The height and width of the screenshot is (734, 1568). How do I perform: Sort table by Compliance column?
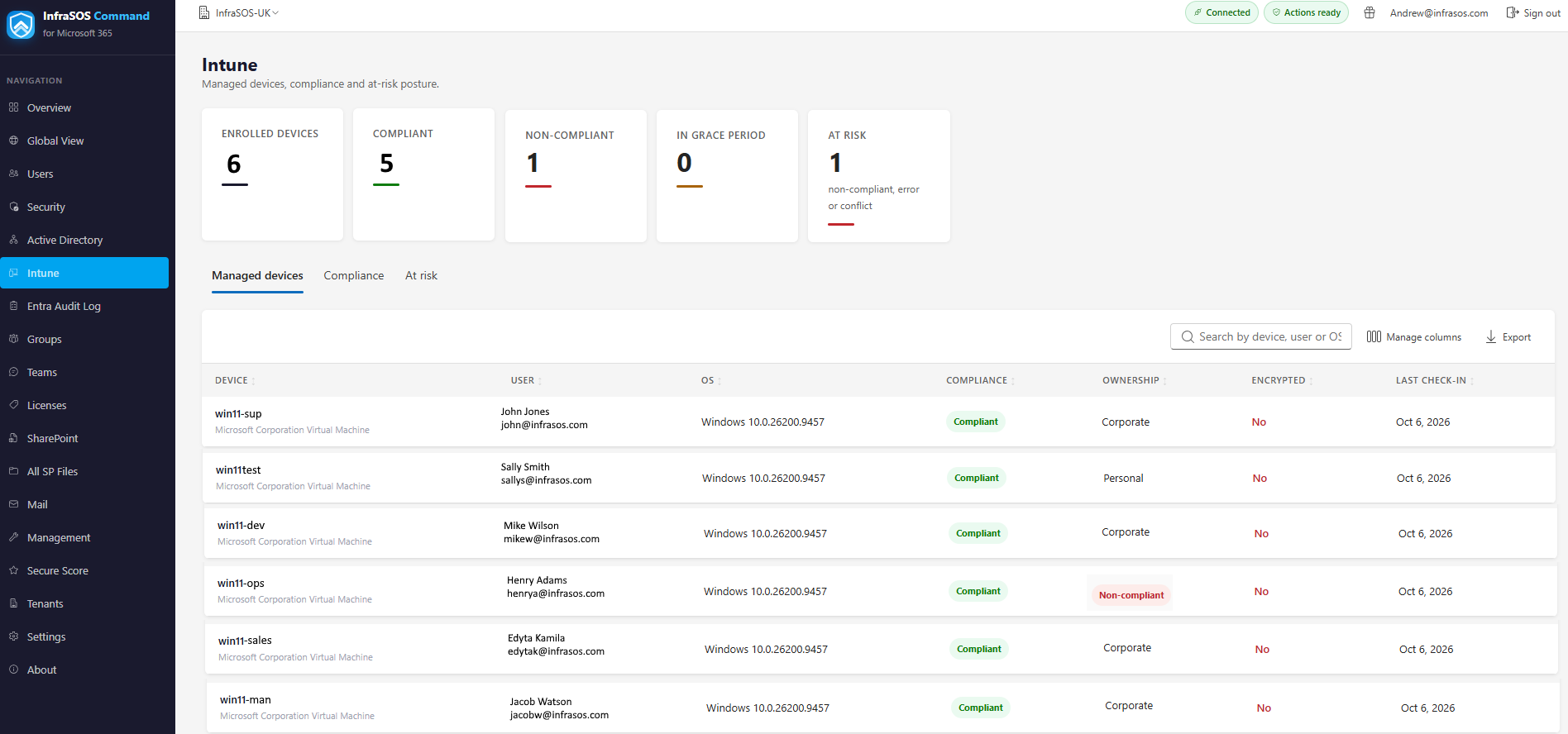981,380
